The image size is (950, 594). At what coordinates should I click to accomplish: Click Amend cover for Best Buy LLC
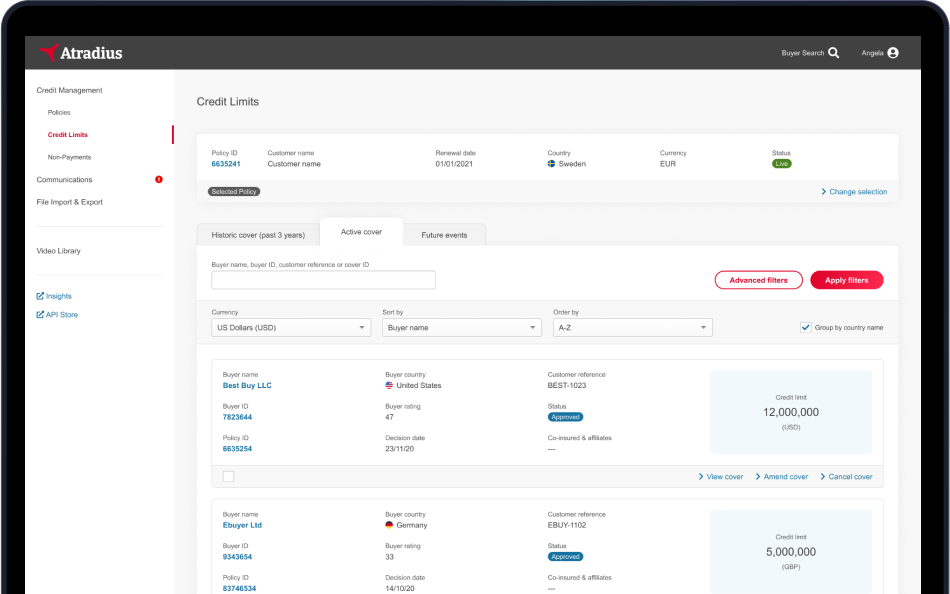tap(782, 476)
